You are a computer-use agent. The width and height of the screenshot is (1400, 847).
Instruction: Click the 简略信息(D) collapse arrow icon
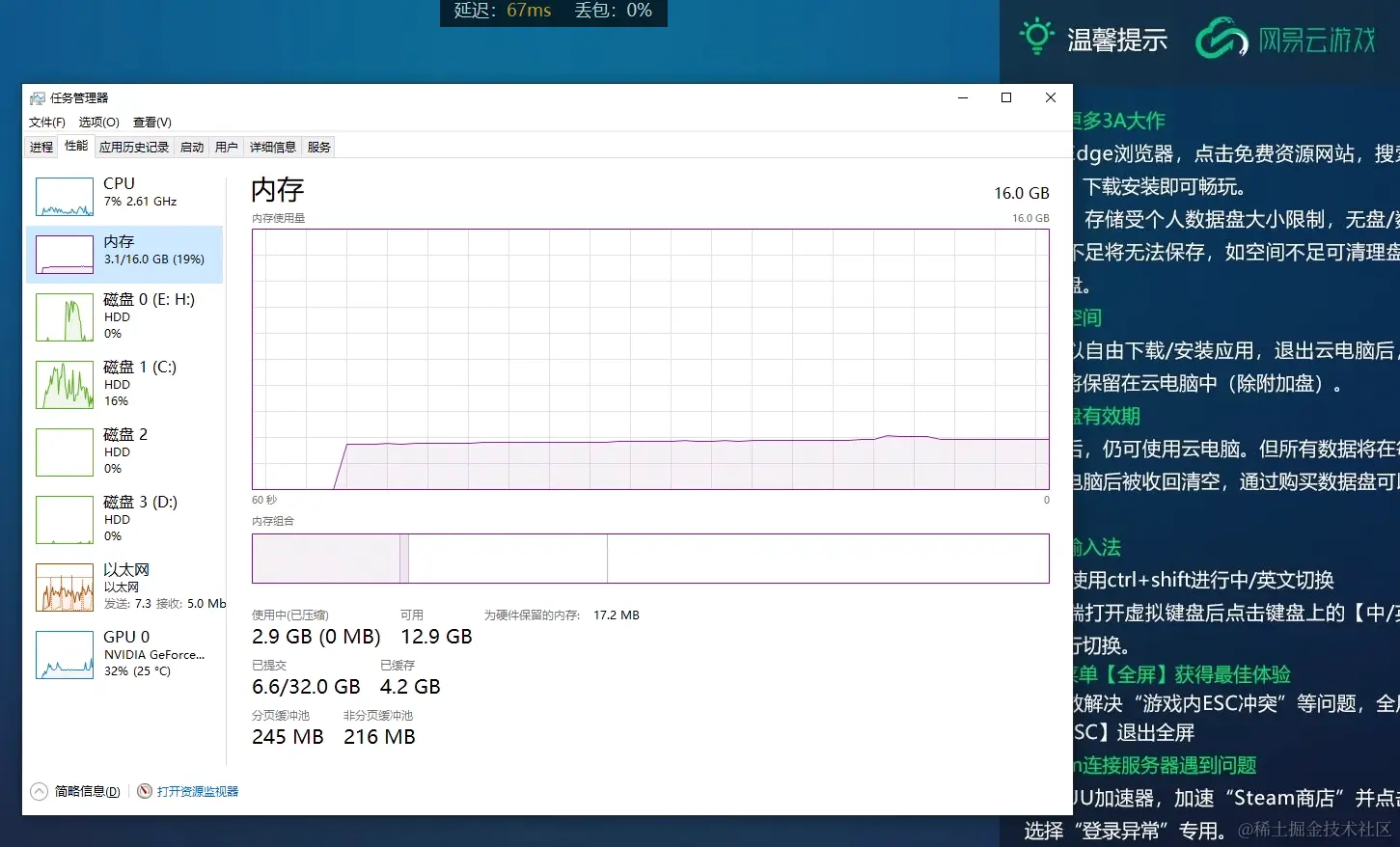coord(39,792)
